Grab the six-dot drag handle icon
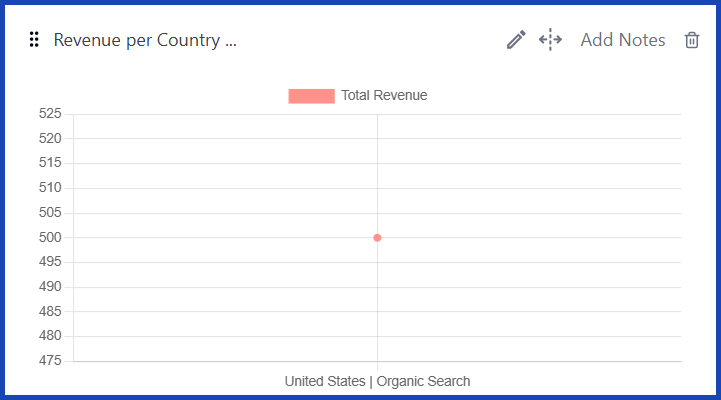 pos(34,40)
